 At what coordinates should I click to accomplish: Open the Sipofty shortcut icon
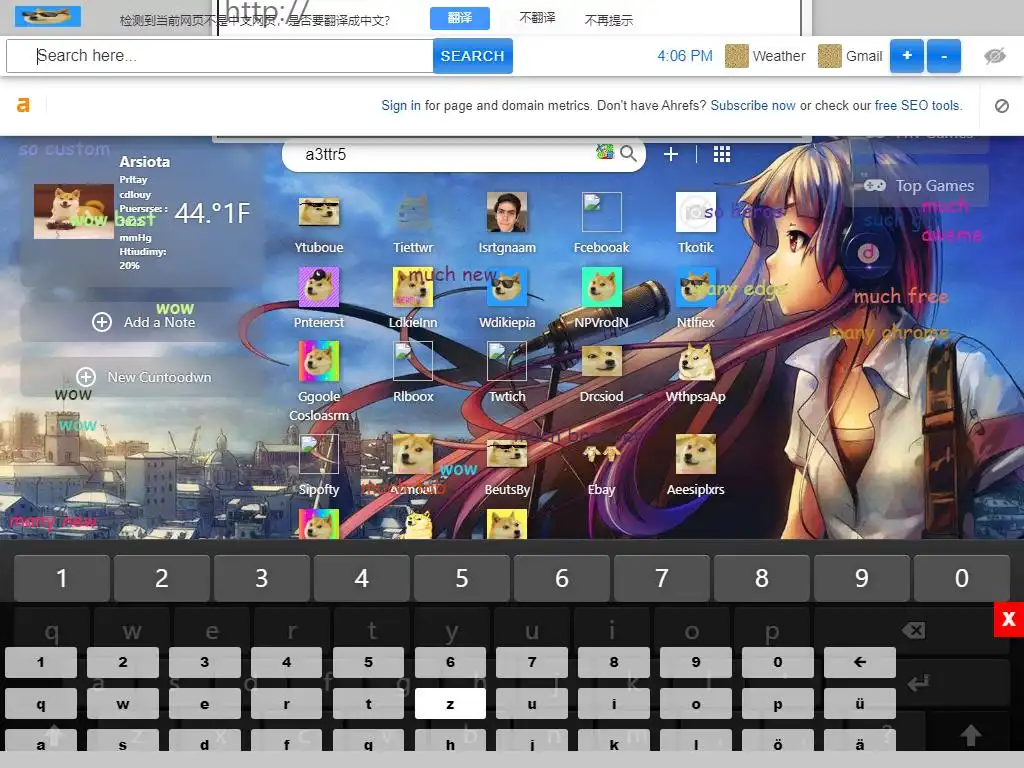[319, 454]
